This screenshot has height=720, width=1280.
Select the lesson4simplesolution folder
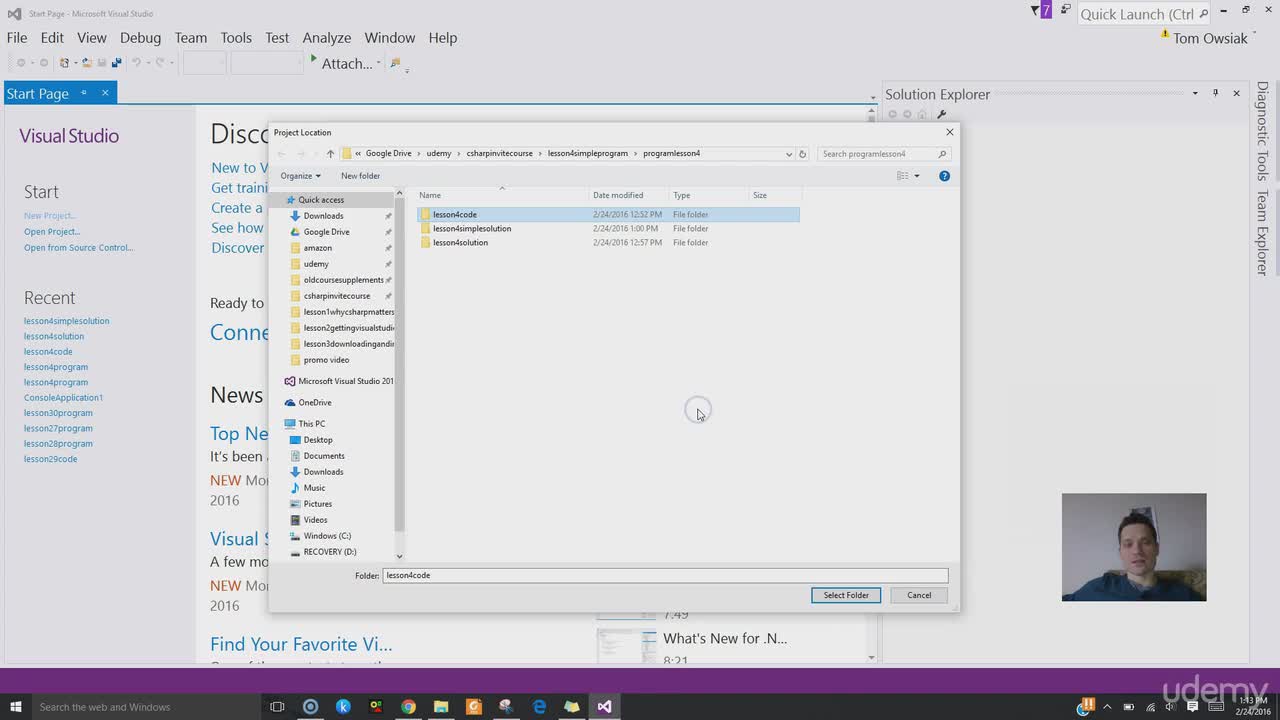pos(472,228)
